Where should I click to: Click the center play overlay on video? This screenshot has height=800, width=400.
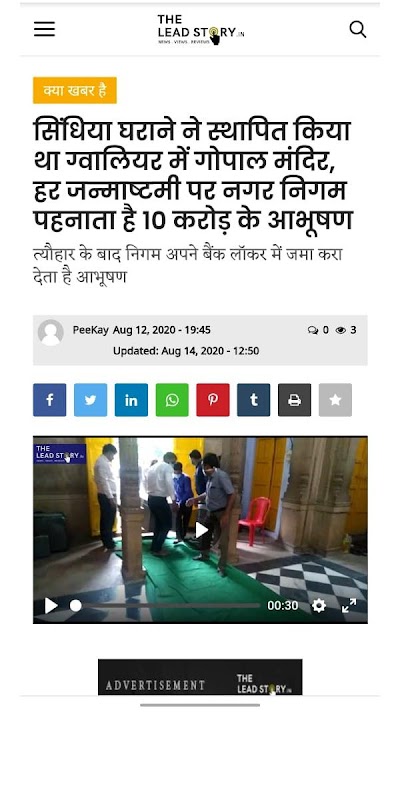coord(202,530)
